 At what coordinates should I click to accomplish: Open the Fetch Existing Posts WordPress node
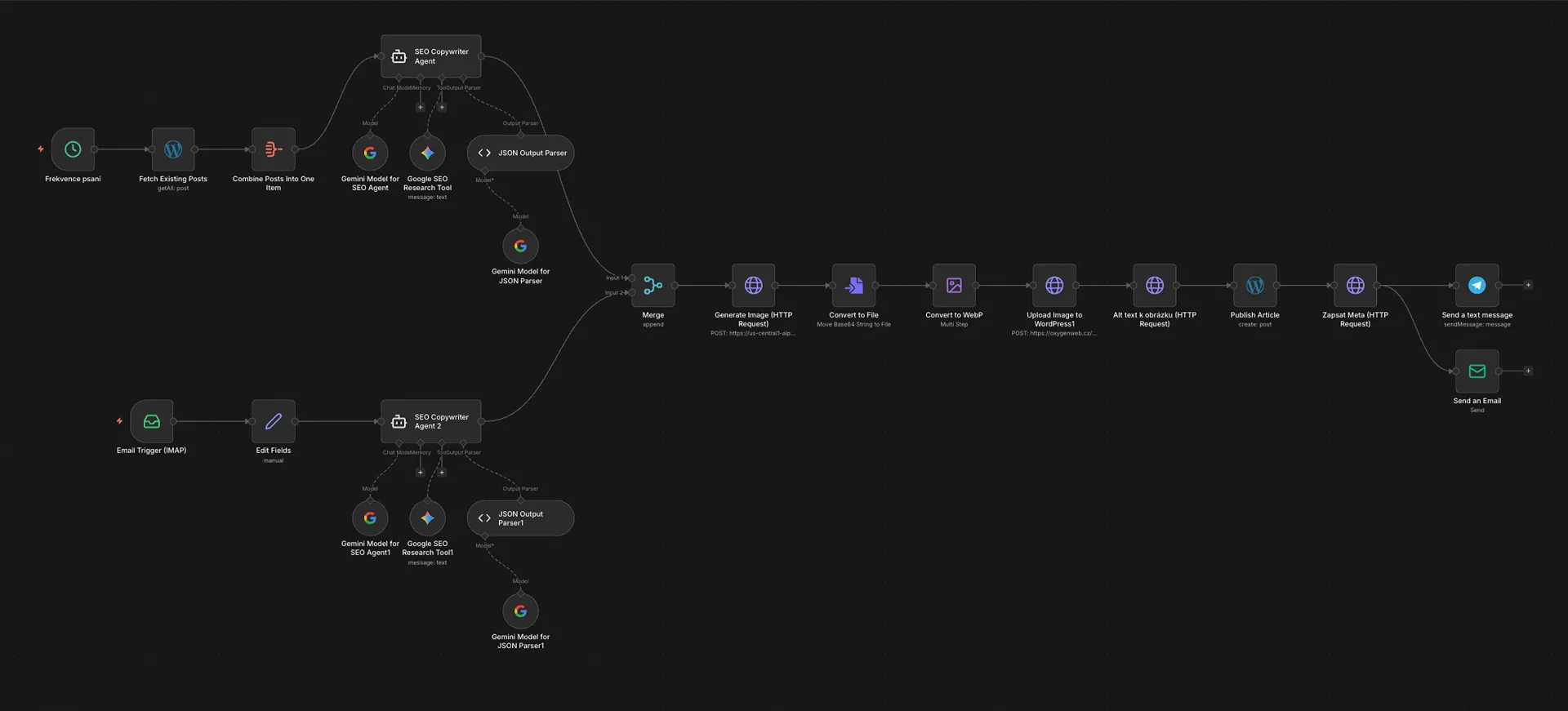pyautogui.click(x=173, y=149)
